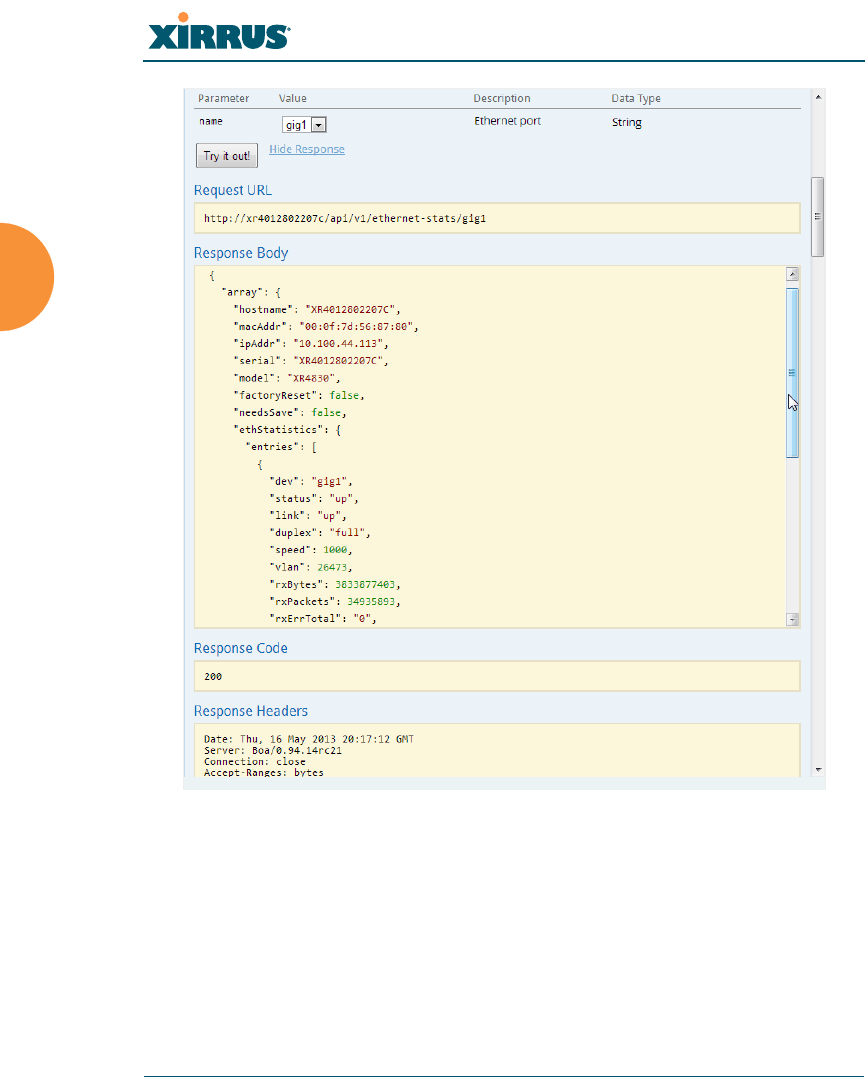Click the "rxBytes" line in response
Screen dimensions: 865x1077
tap(335, 584)
